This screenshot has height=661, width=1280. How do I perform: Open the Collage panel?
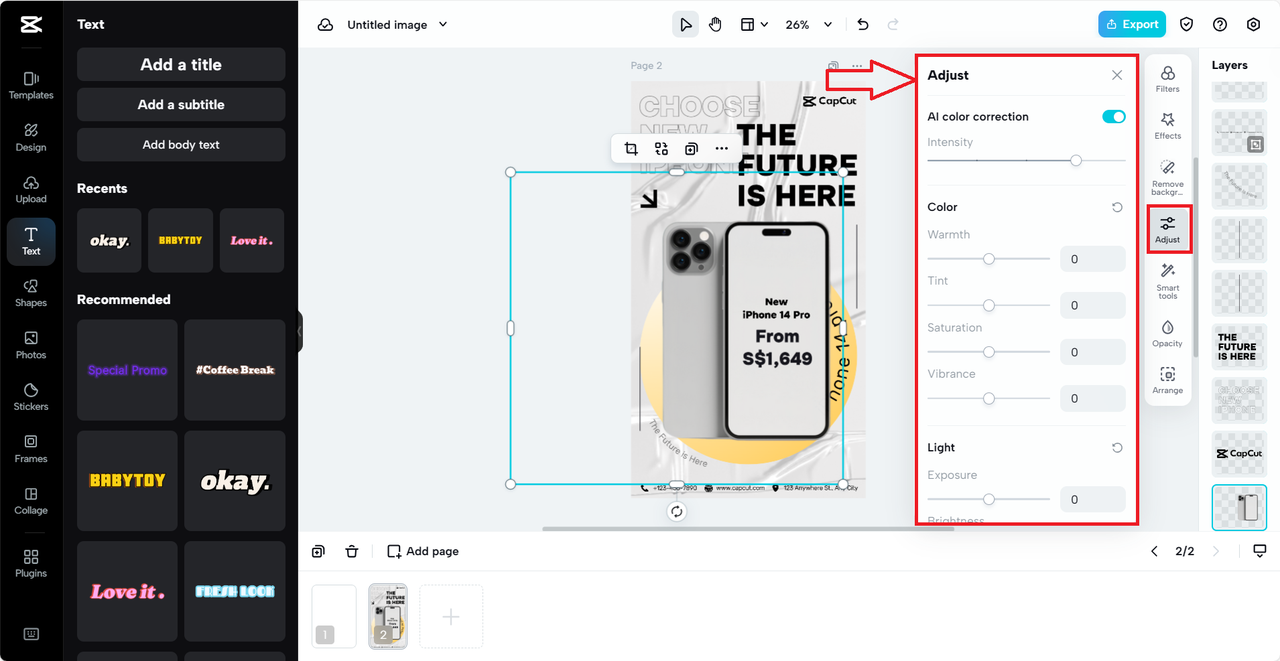point(31,502)
